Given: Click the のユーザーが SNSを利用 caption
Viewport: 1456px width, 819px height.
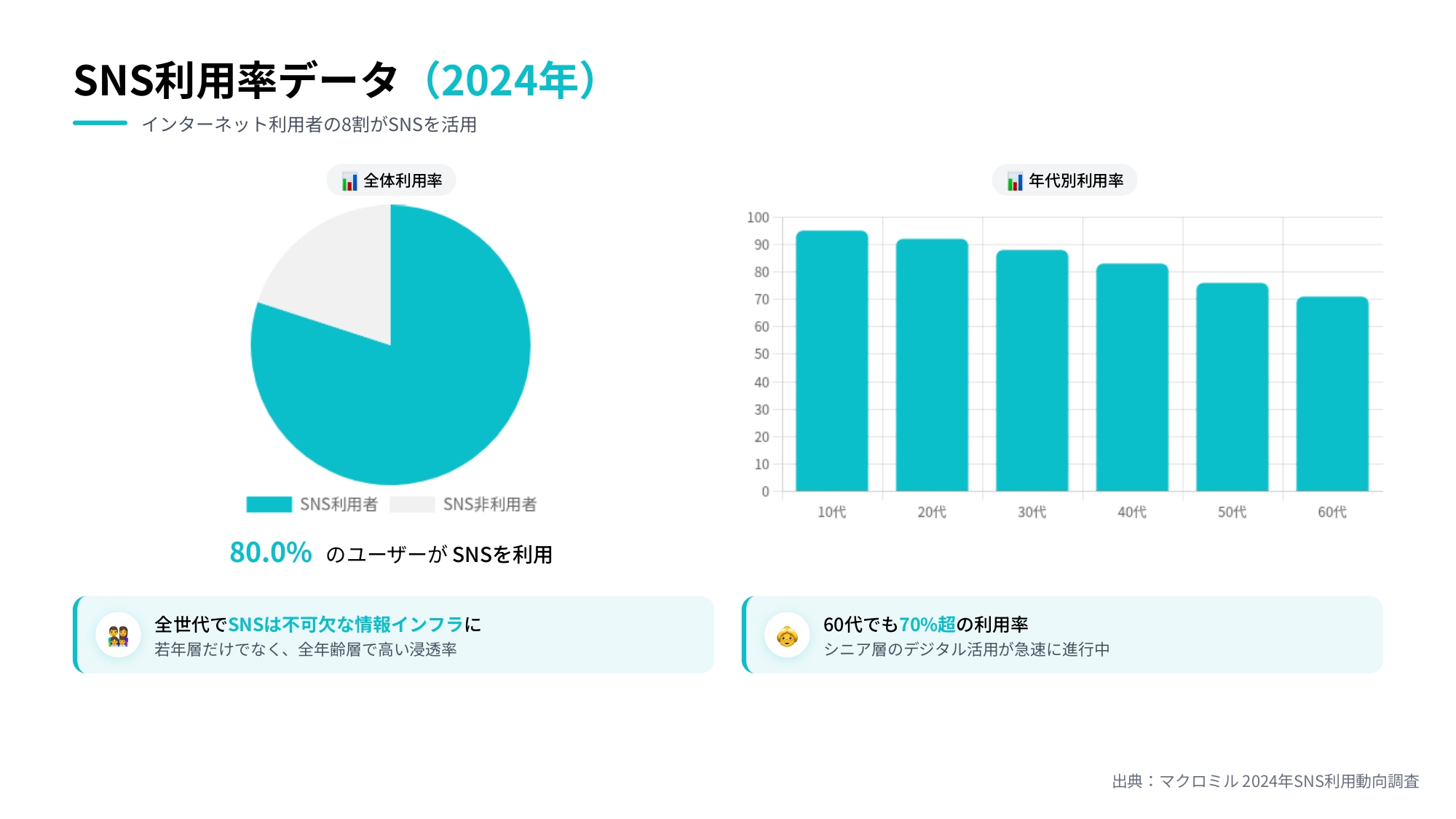Looking at the screenshot, I should coord(439,555).
